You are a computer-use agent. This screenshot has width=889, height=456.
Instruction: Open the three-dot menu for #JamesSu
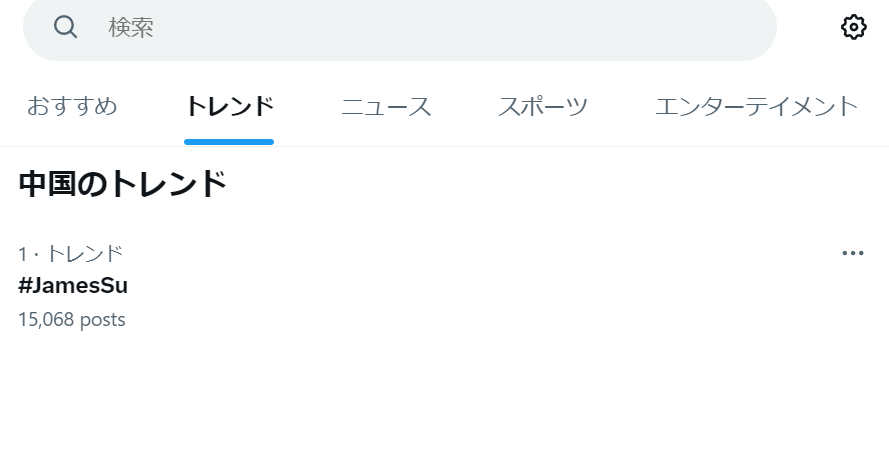point(853,253)
